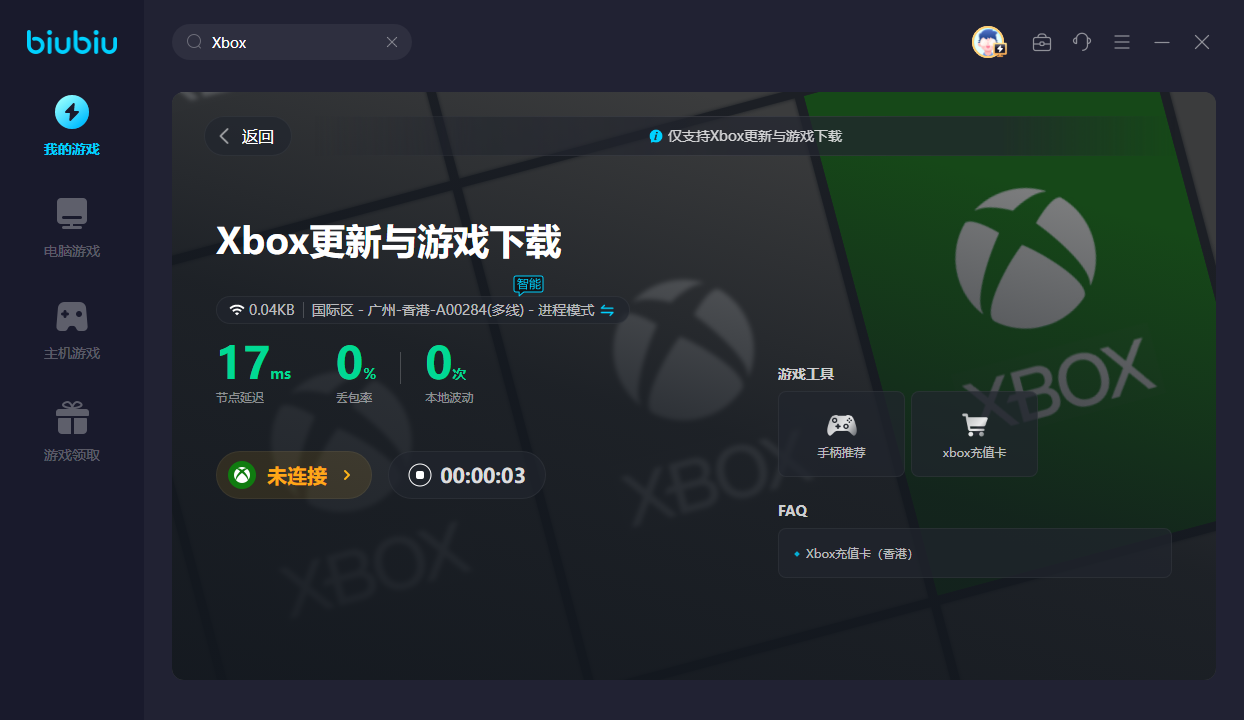Expand the 未连接 Xbox connection status
The image size is (1244, 720).
coord(294,475)
